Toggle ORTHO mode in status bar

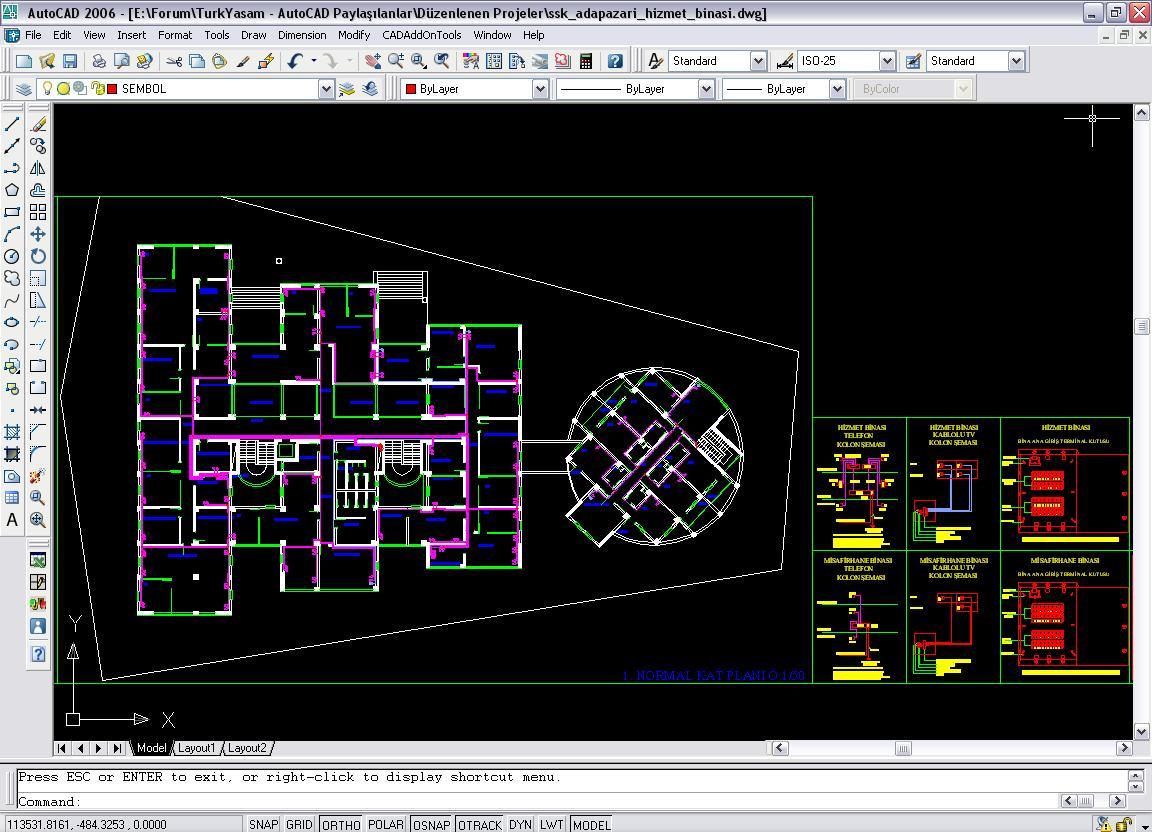pos(340,824)
